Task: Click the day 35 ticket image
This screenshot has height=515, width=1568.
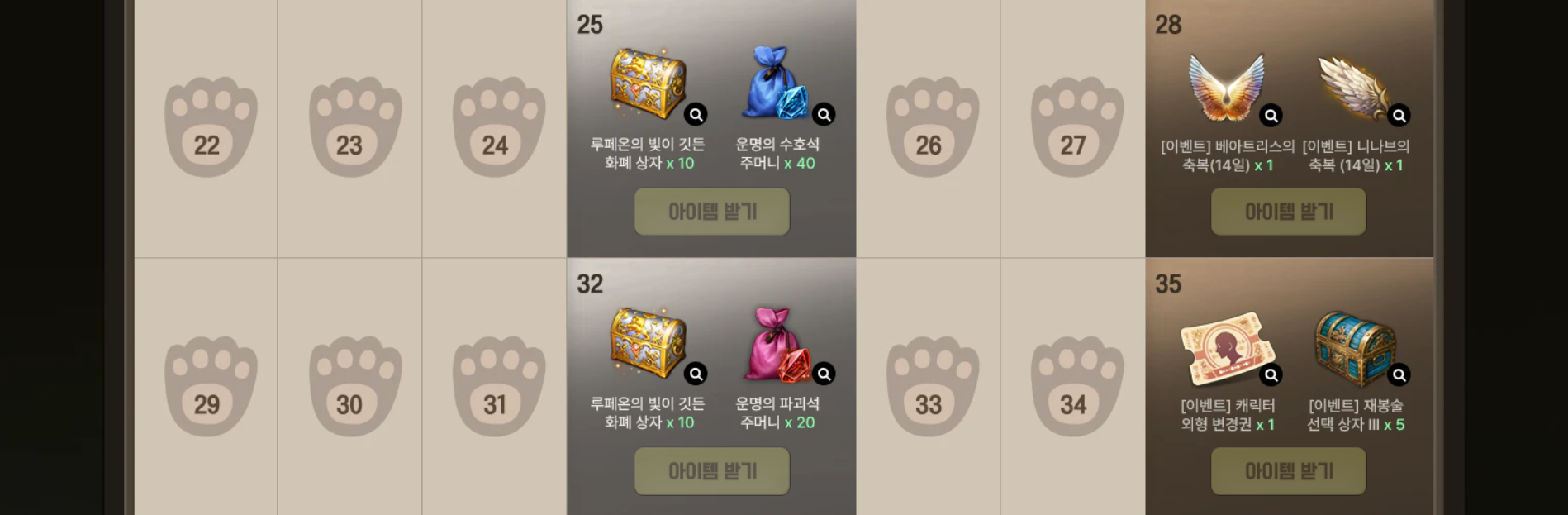Action: coord(1228,349)
